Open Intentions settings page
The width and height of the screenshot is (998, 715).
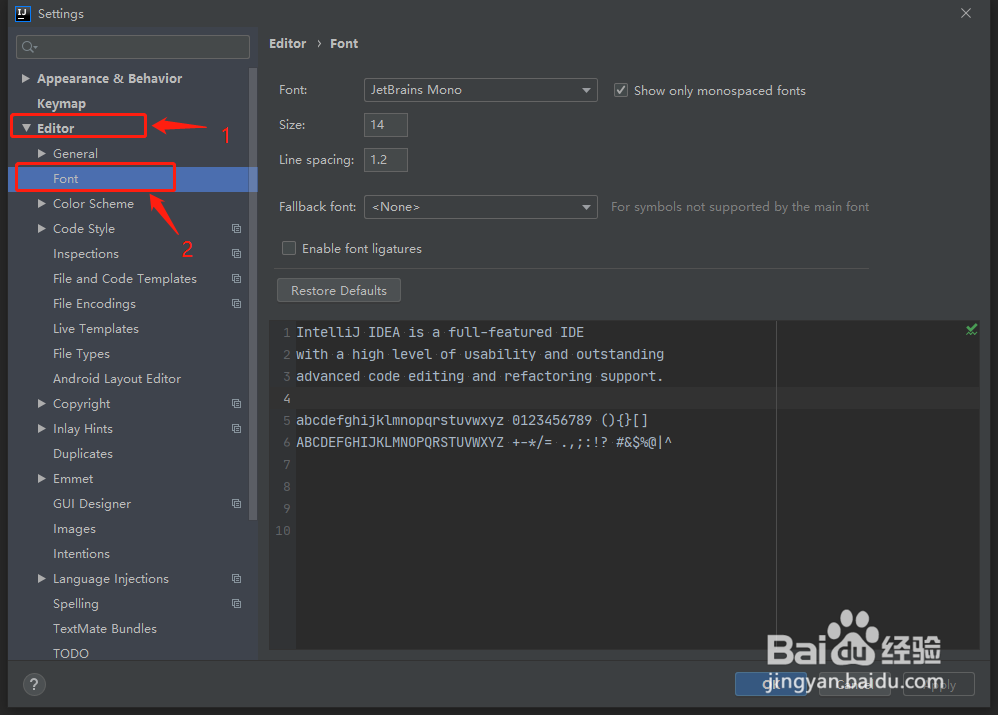coord(81,554)
